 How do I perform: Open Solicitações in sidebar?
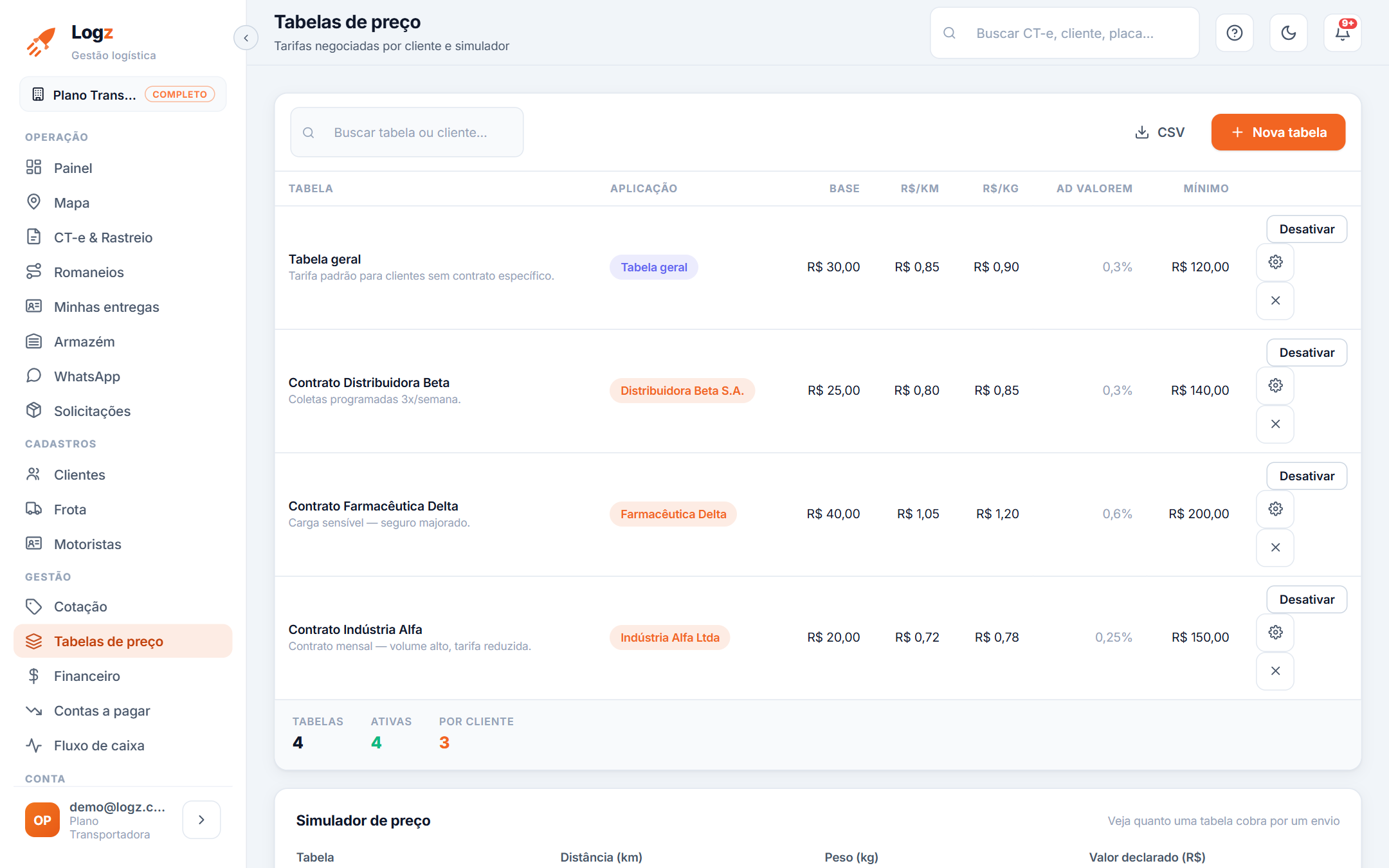pyautogui.click(x=123, y=411)
